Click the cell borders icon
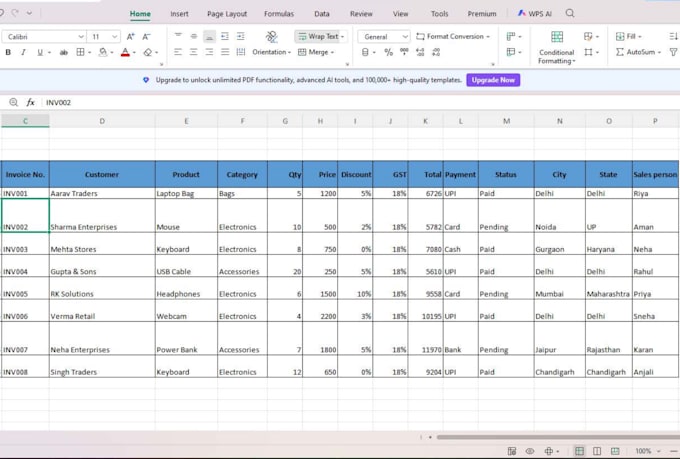Screen dimensions: 680x459 click(80, 52)
